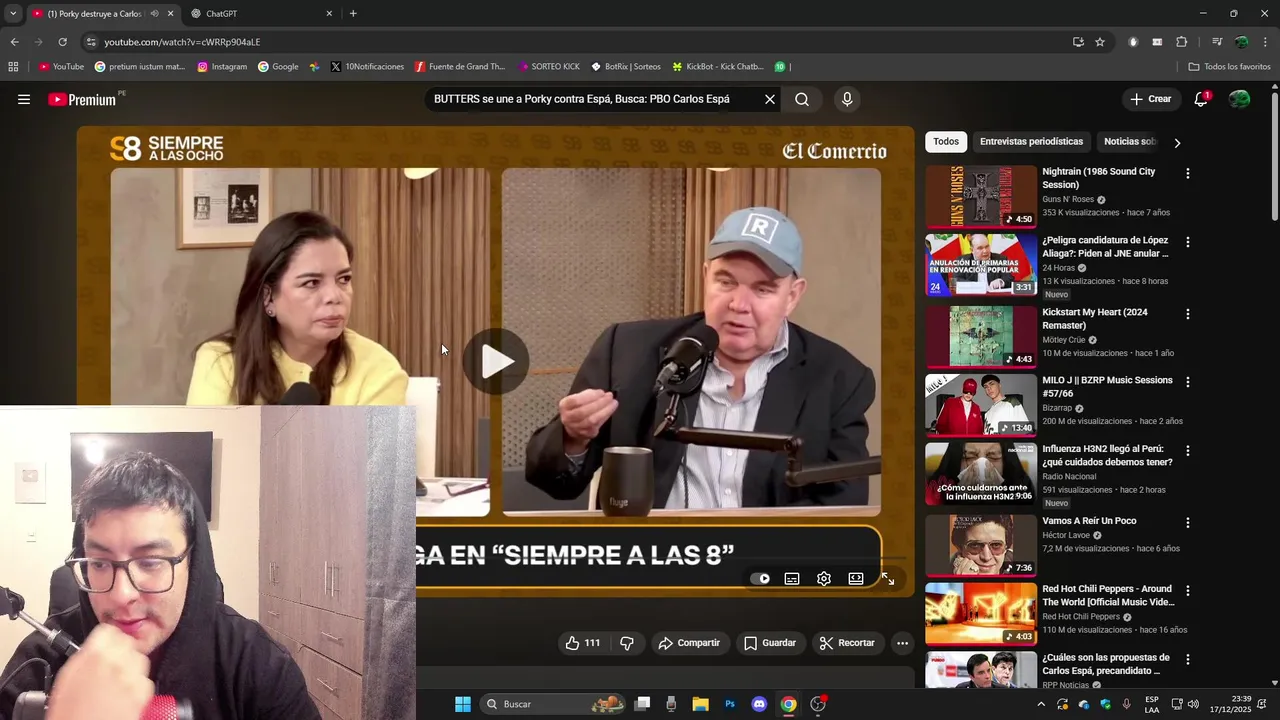This screenshot has height=720, width=1280.
Task: Open options for MILO J BZRP video
Action: pos(1188,382)
